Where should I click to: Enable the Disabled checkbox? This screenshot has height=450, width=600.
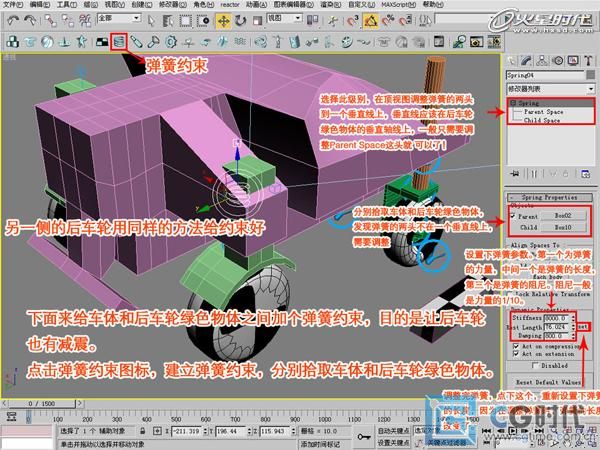[x=535, y=365]
